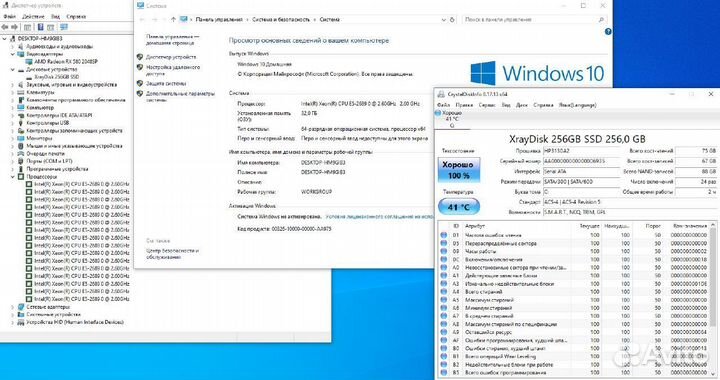Open the Диск menu in CrystalDiskInfo
Viewport: 720px width, 380px height.
pyautogui.click(x=522, y=105)
